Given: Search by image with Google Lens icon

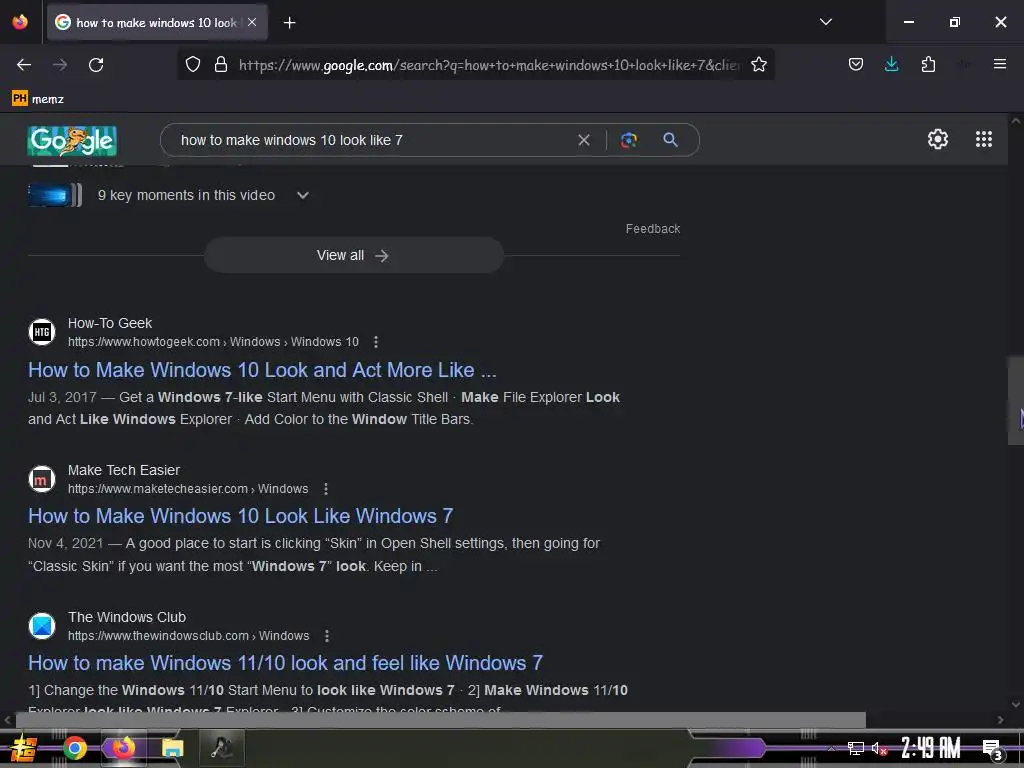Looking at the screenshot, I should [628, 140].
